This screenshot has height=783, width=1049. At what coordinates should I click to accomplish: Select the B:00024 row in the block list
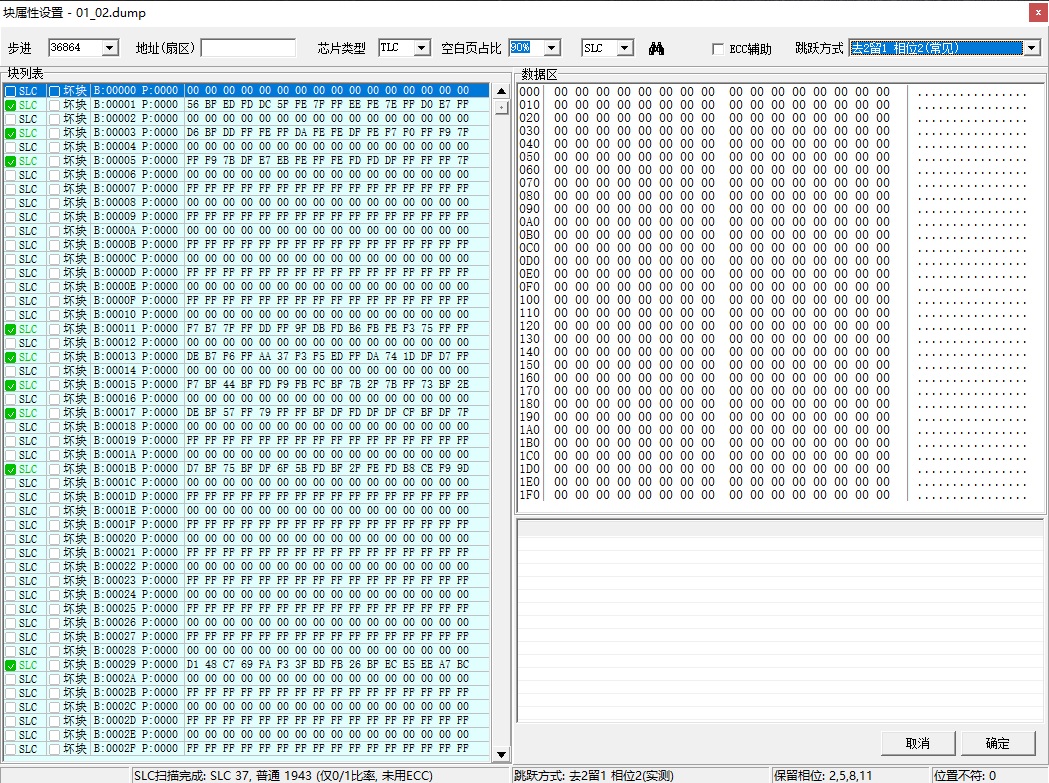click(246, 595)
